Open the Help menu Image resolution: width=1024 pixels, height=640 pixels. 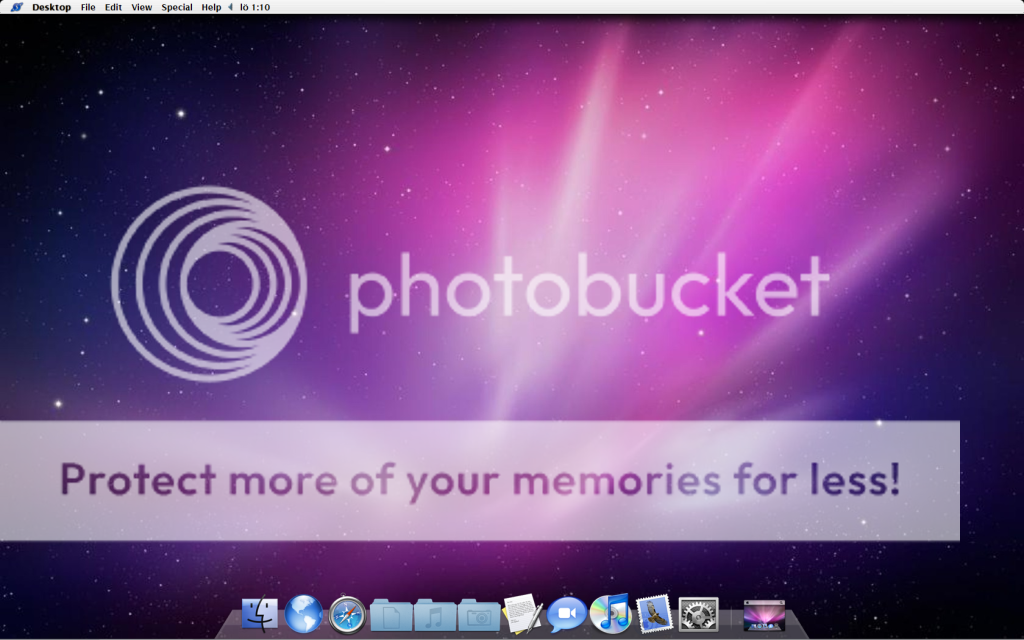(211, 7)
